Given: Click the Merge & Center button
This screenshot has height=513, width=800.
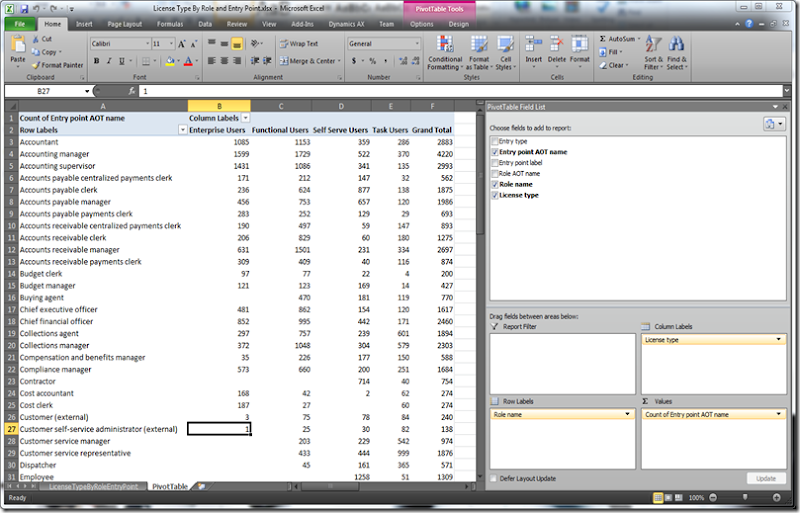Looking at the screenshot, I should pyautogui.click(x=306, y=61).
